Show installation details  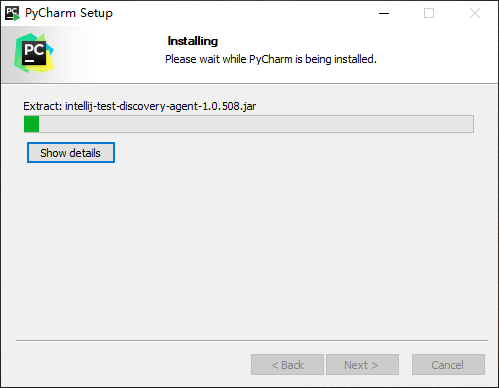pyautogui.click(x=71, y=153)
